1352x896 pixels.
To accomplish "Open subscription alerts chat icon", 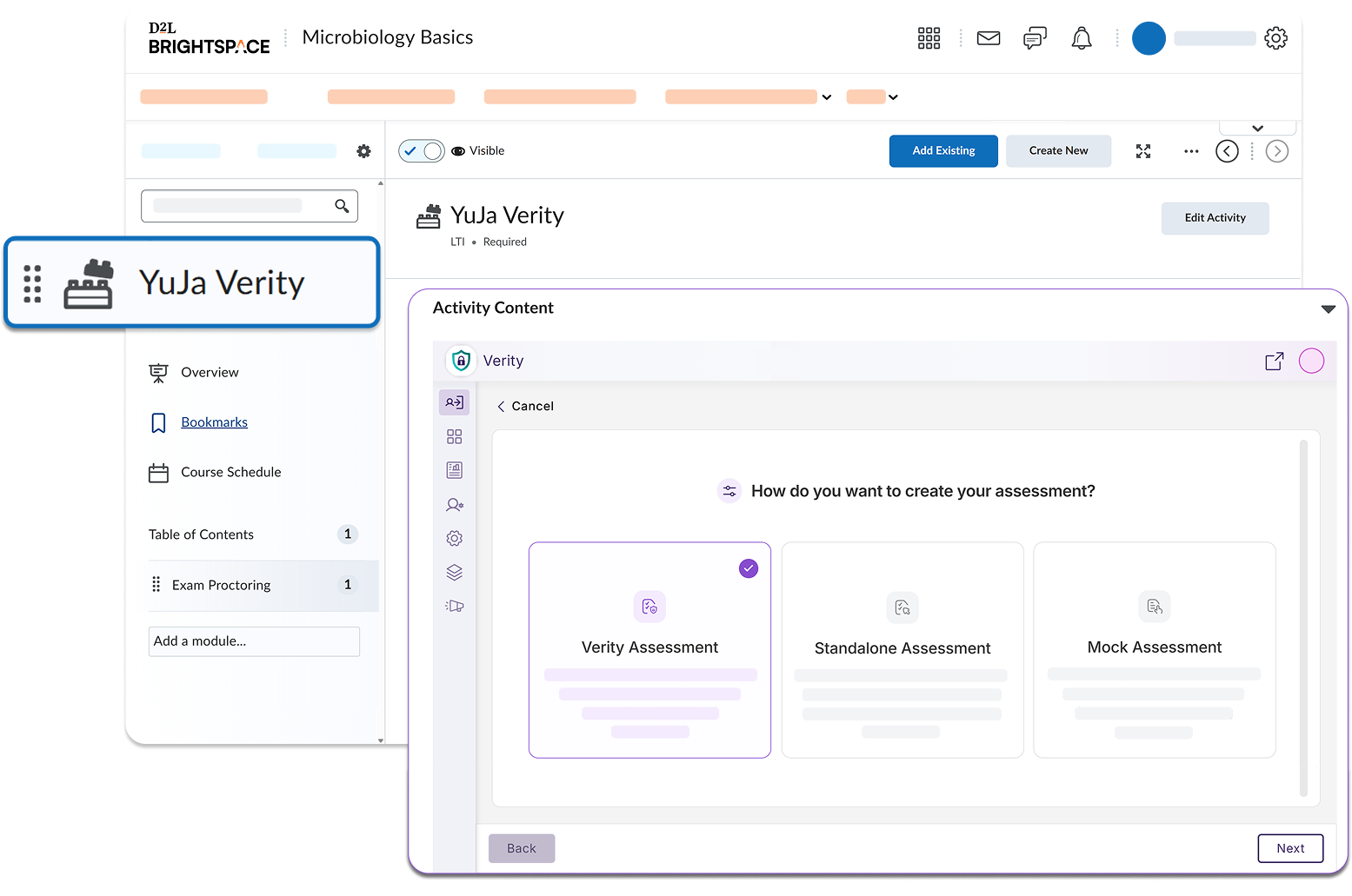I will pos(1035,38).
